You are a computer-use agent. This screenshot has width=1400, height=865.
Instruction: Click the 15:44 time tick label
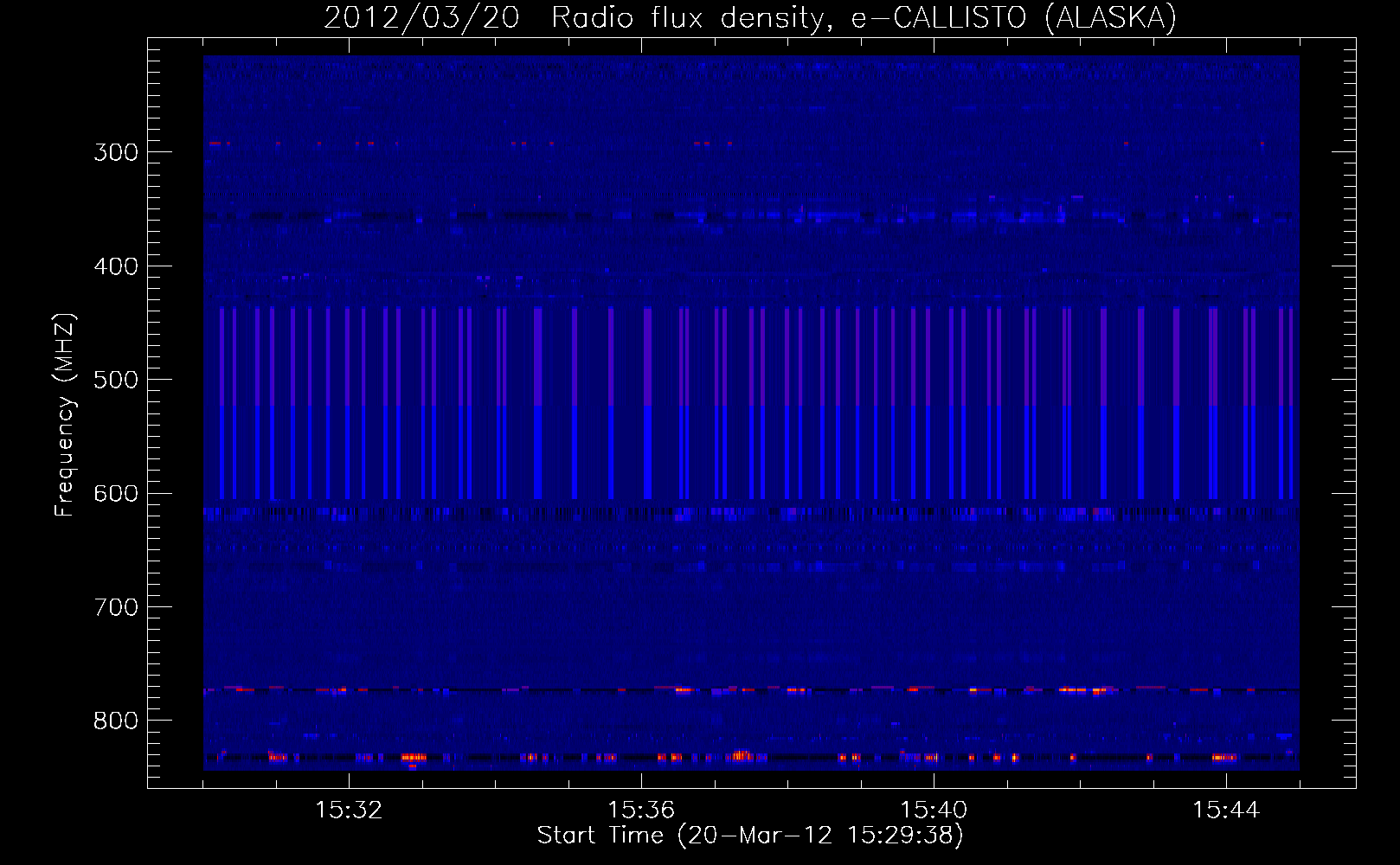tap(1226, 810)
